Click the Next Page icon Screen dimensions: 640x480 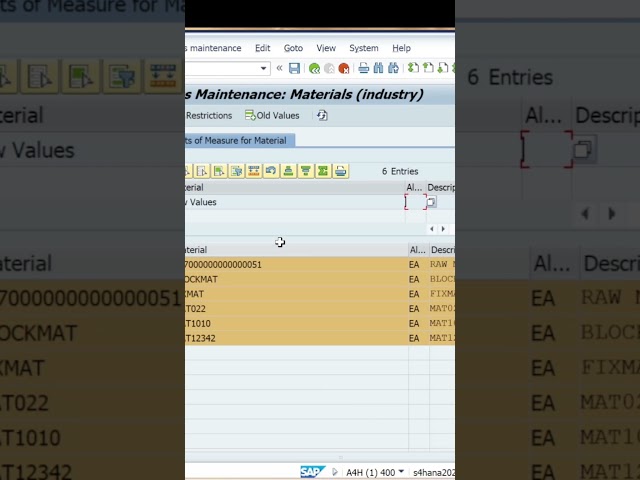(x=442, y=68)
